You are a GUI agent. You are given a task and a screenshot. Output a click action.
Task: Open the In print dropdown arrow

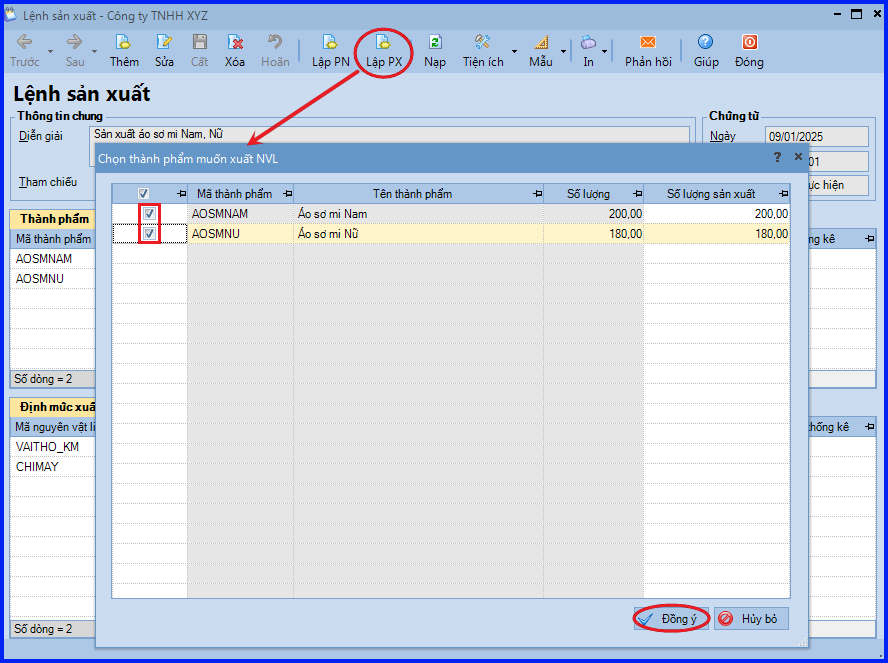(x=605, y=52)
